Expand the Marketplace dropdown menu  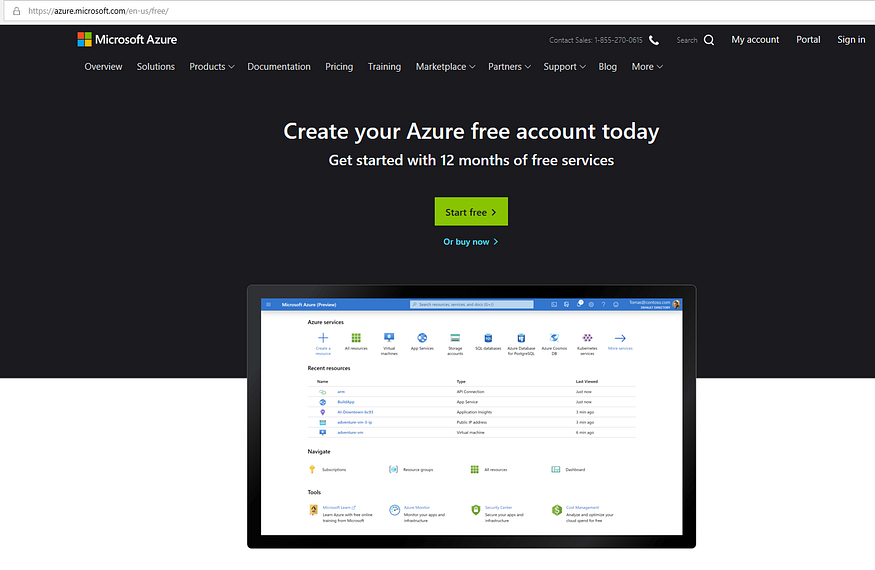point(445,66)
